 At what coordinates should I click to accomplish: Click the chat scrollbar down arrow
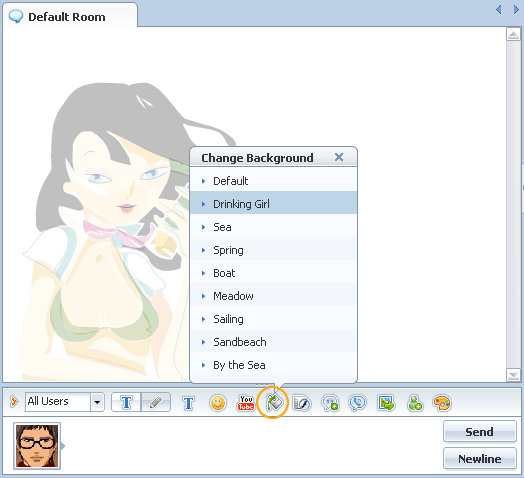[513, 375]
